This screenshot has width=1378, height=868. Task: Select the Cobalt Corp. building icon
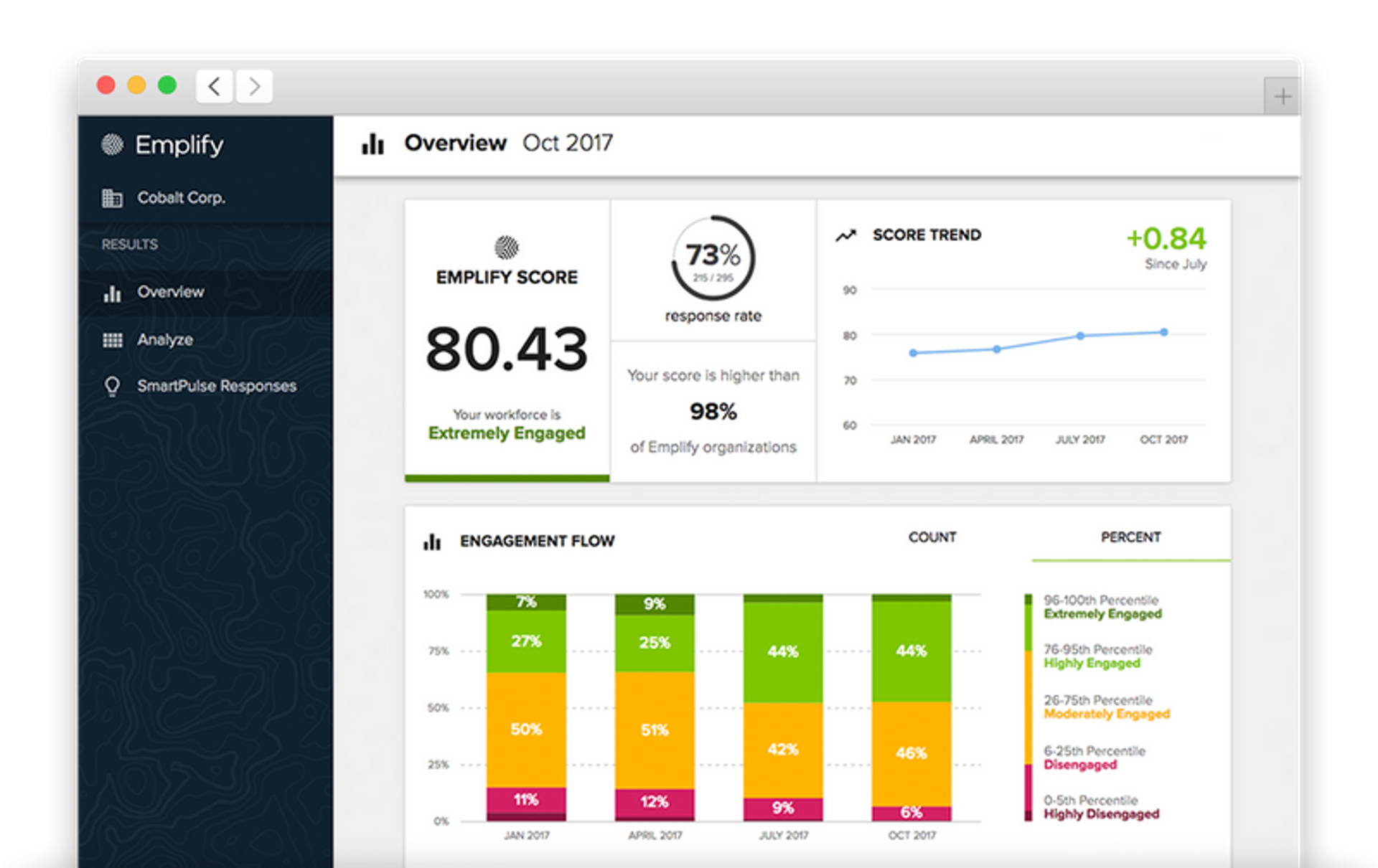click(111, 198)
